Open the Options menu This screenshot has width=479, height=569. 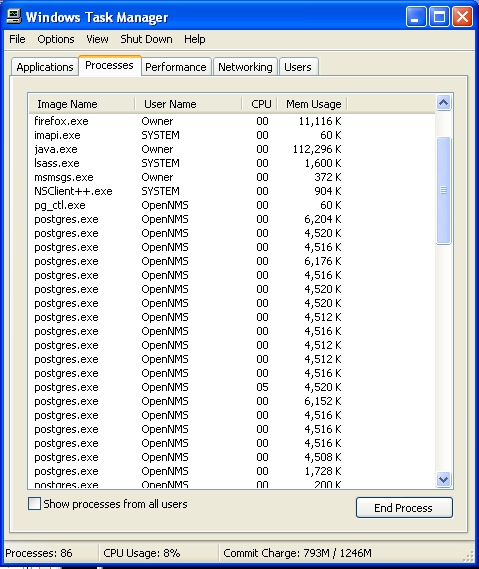[x=56, y=39]
